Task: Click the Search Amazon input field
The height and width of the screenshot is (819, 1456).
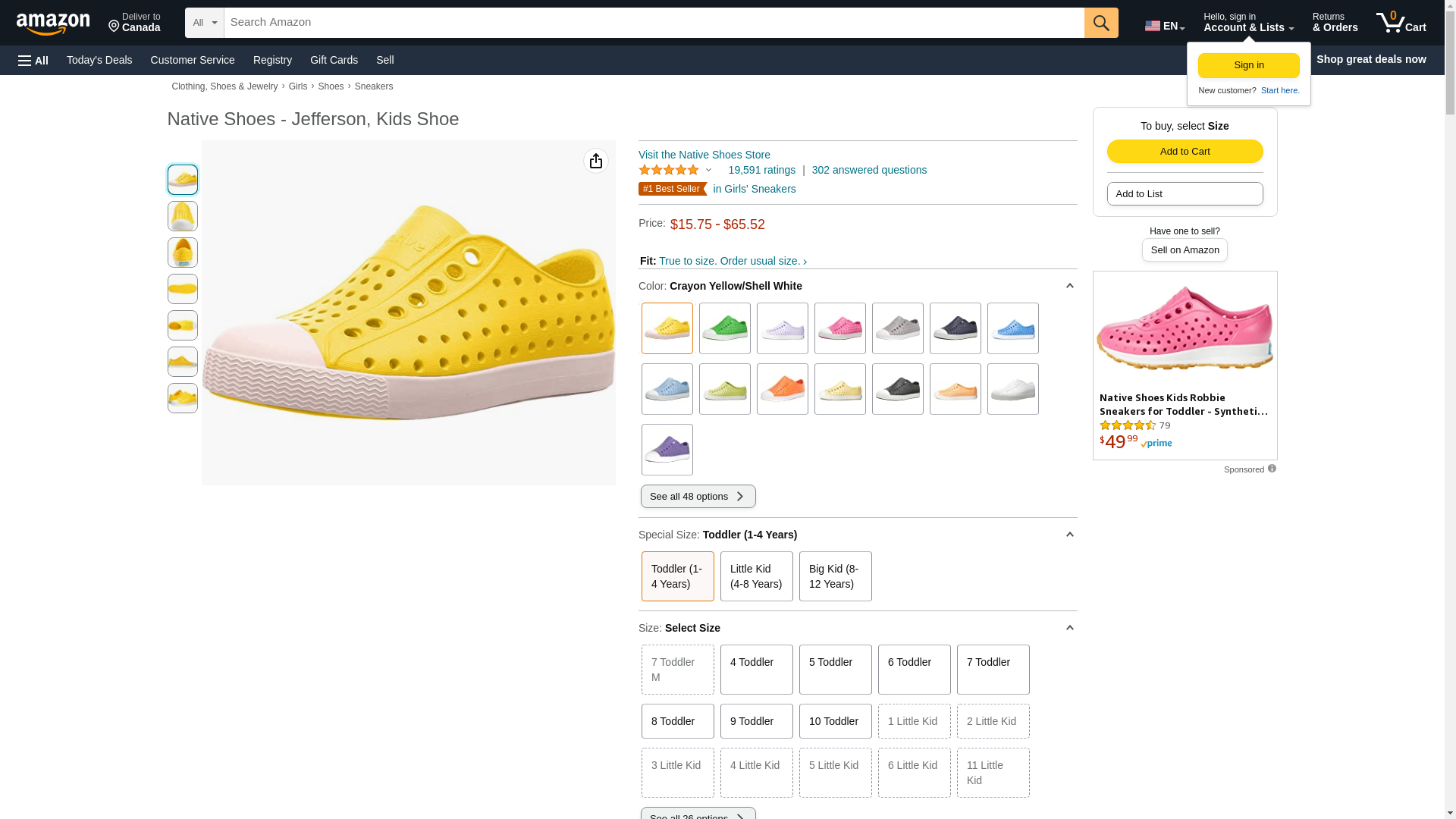Action: (653, 23)
